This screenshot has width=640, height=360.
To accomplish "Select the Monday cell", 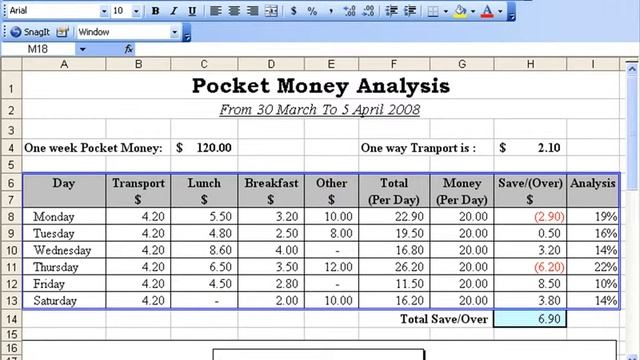I will [64, 217].
